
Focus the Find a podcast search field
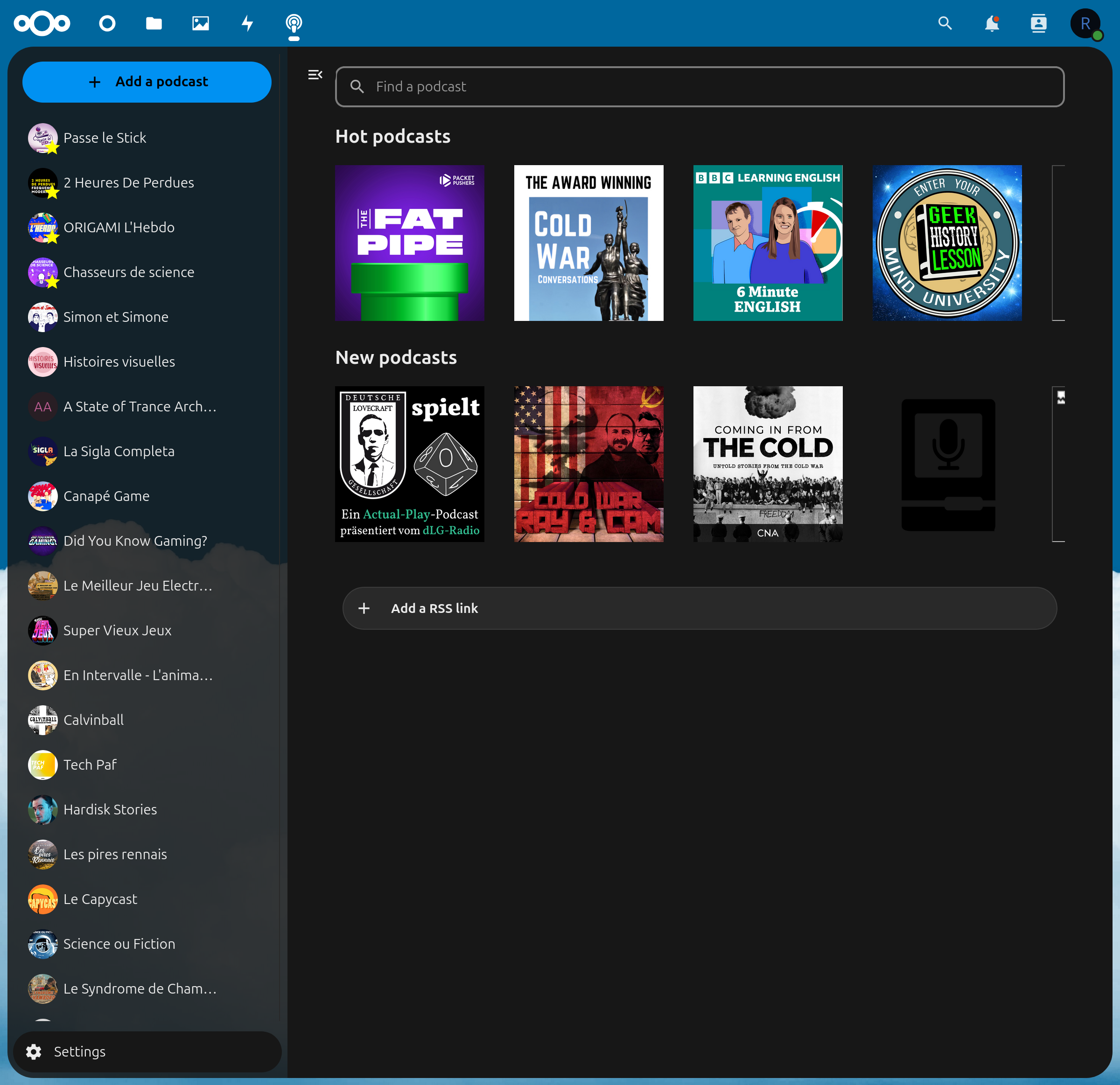click(x=700, y=86)
